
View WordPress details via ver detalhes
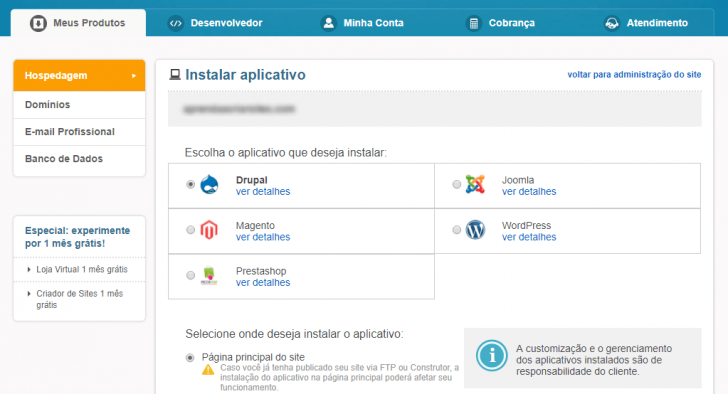pos(529,237)
